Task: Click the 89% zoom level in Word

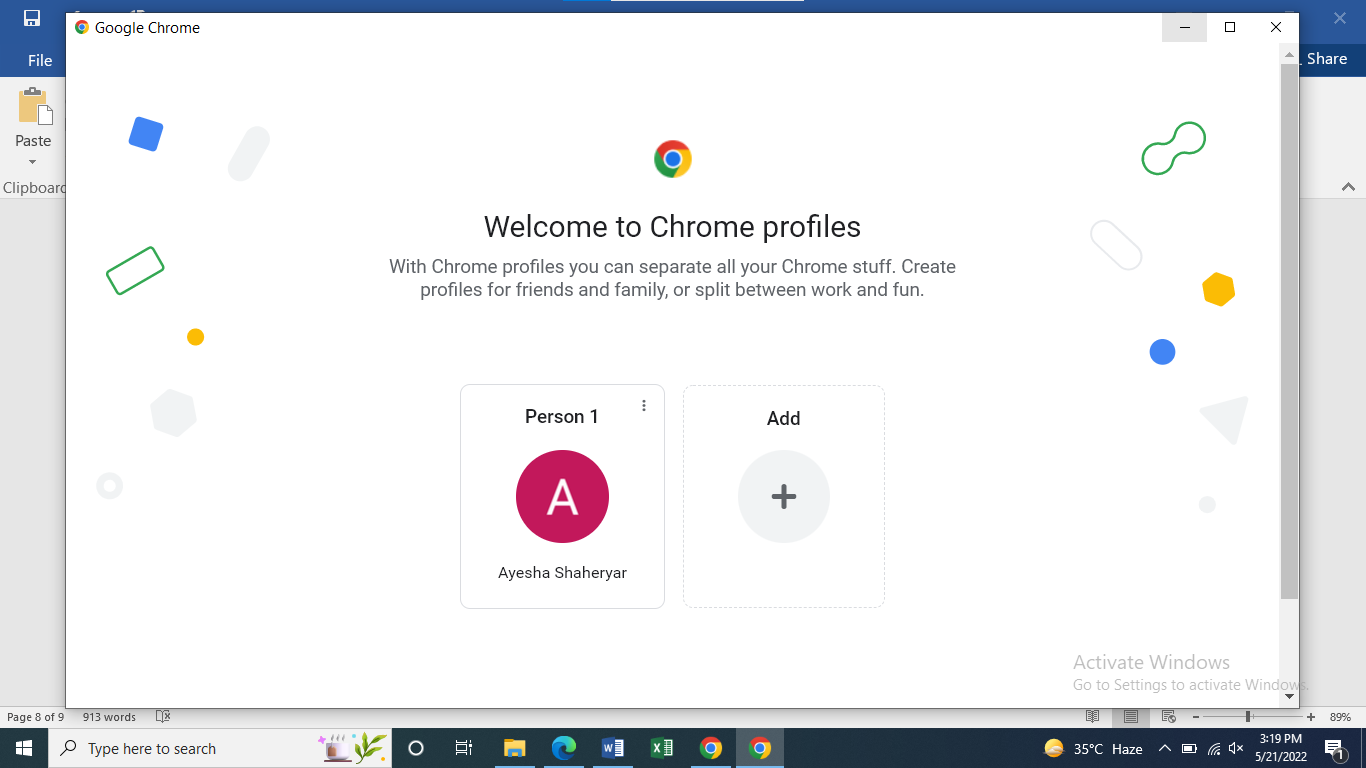Action: [x=1340, y=717]
